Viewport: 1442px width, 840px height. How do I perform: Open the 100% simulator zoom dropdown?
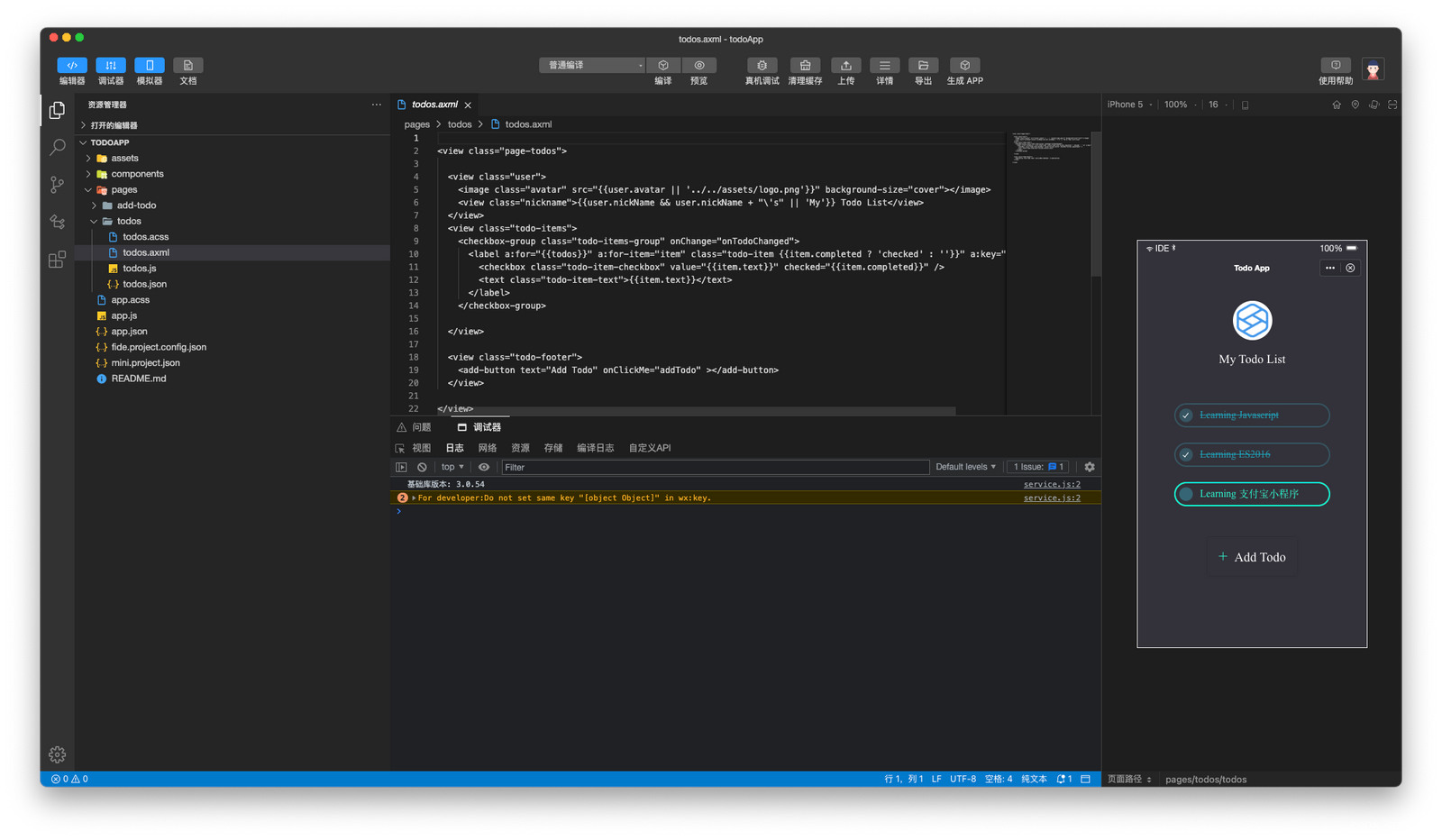pyautogui.click(x=1179, y=105)
